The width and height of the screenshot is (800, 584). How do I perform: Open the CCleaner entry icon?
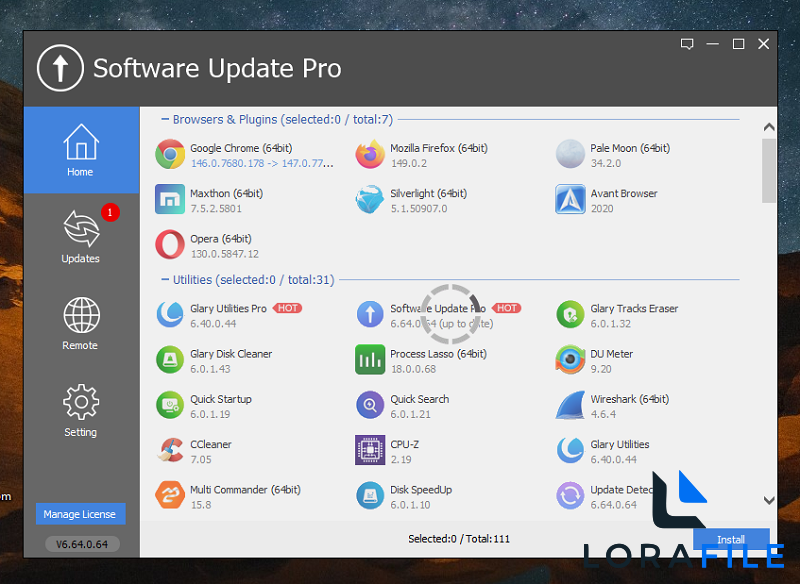click(169, 449)
